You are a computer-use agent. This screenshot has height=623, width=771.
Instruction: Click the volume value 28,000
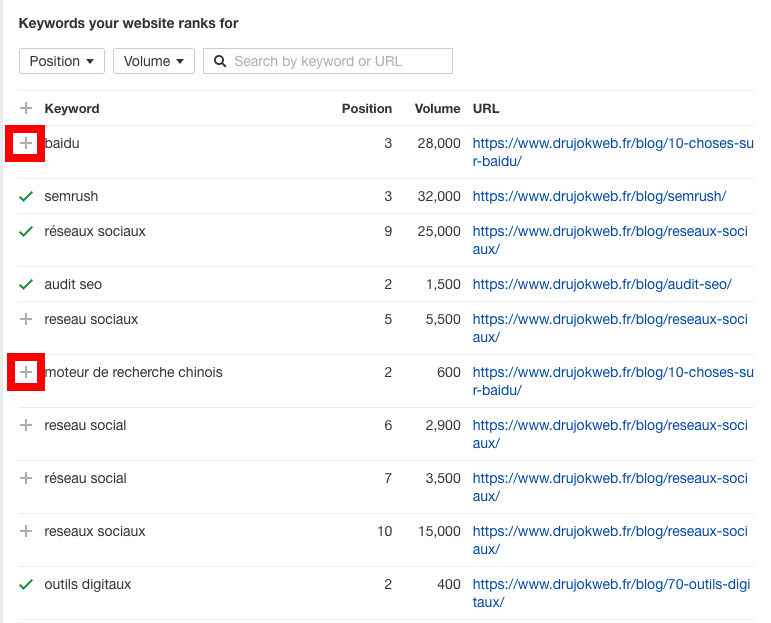tap(439, 143)
